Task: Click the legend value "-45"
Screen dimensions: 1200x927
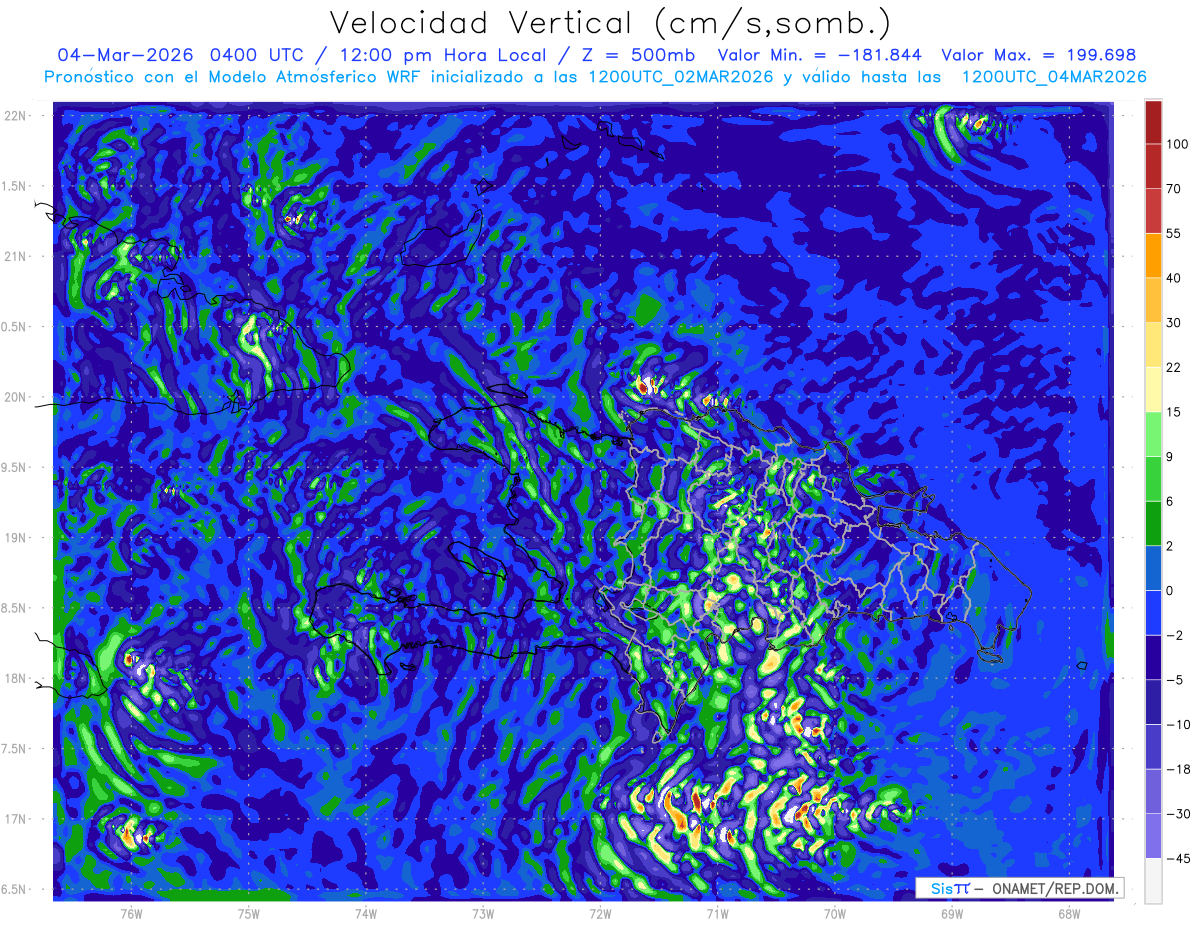Action: pyautogui.click(x=1177, y=858)
